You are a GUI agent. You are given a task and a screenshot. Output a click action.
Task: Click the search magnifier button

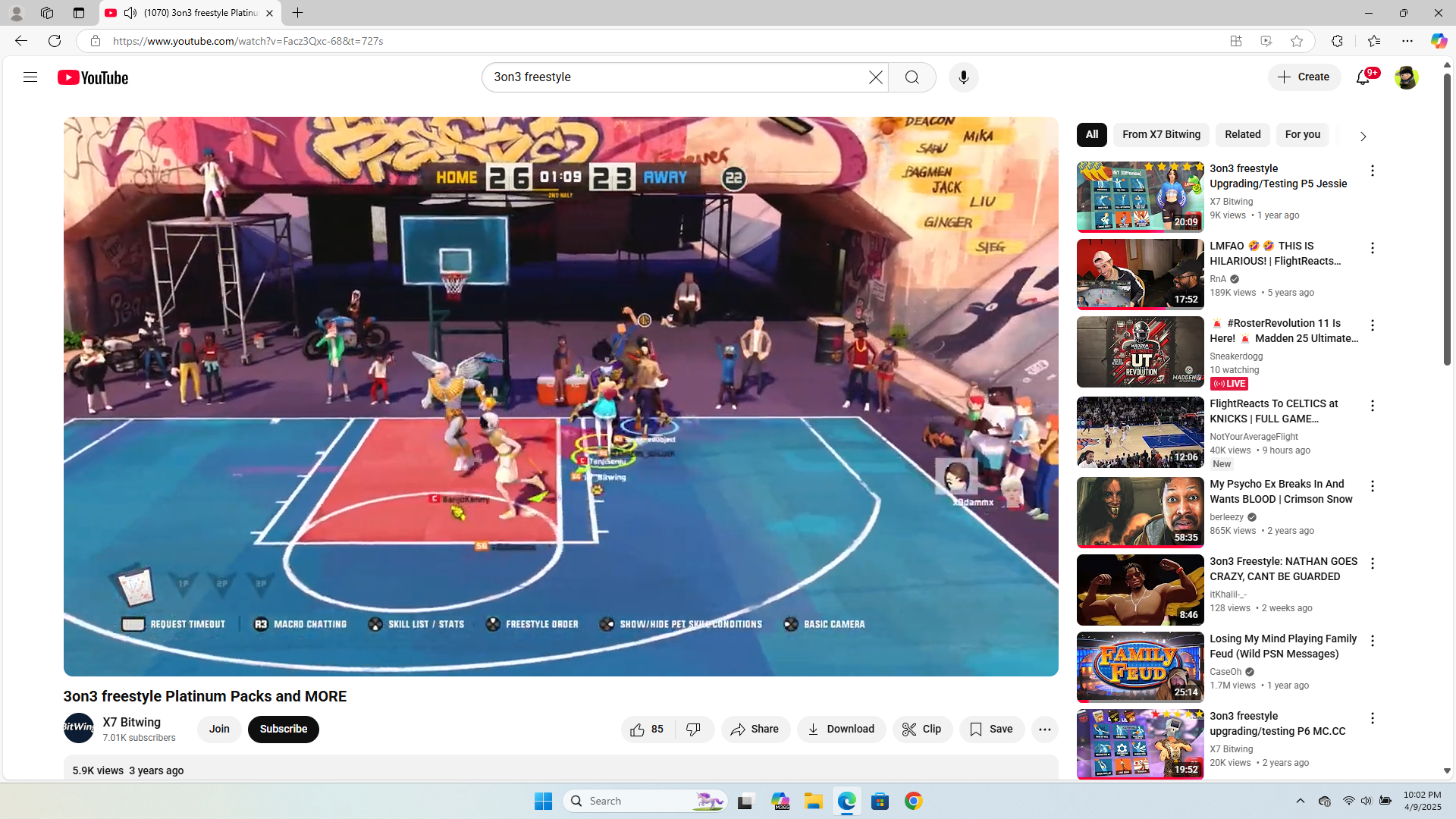click(x=912, y=77)
